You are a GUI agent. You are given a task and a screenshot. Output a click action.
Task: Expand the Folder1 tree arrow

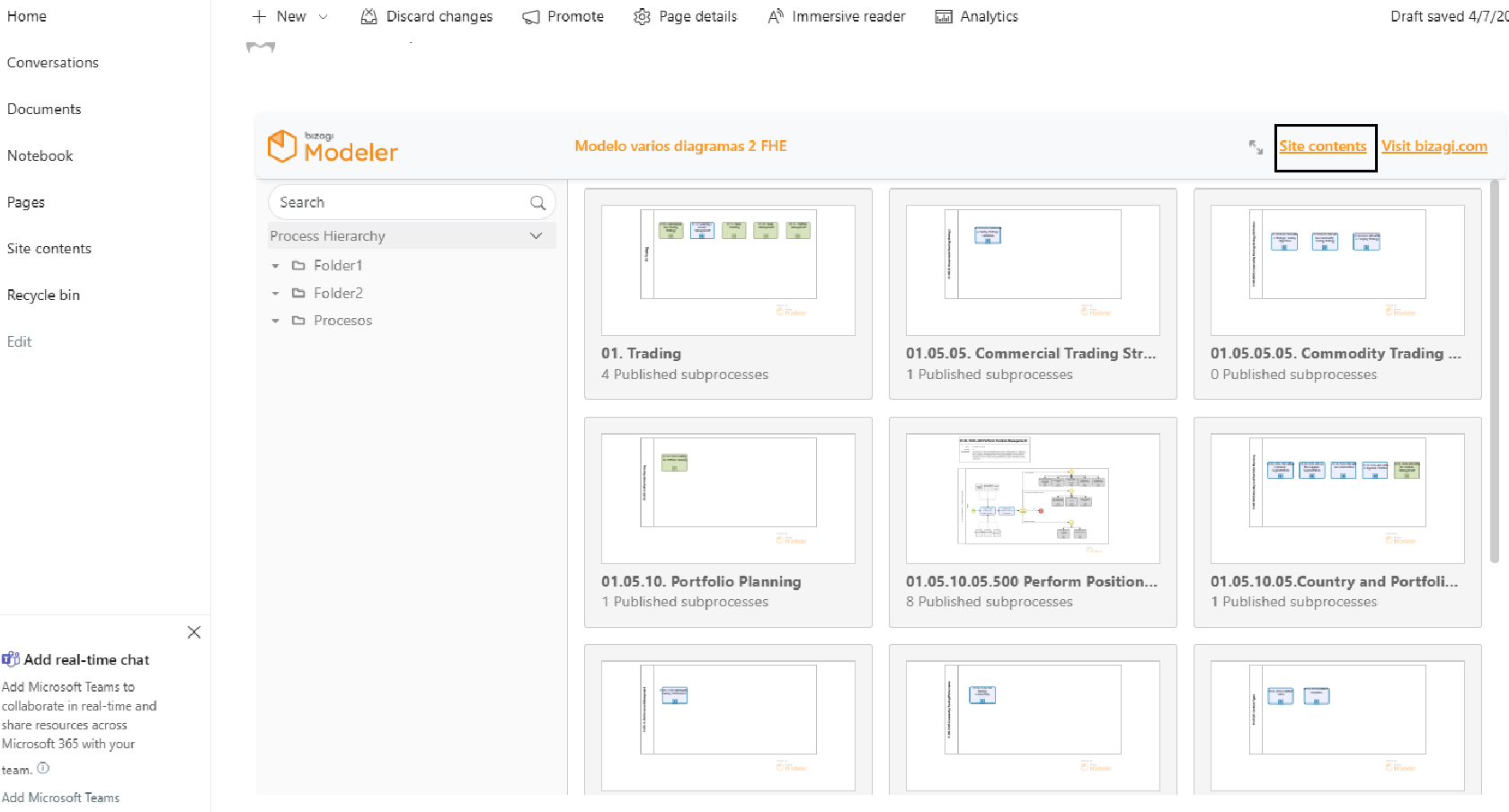pyautogui.click(x=275, y=266)
